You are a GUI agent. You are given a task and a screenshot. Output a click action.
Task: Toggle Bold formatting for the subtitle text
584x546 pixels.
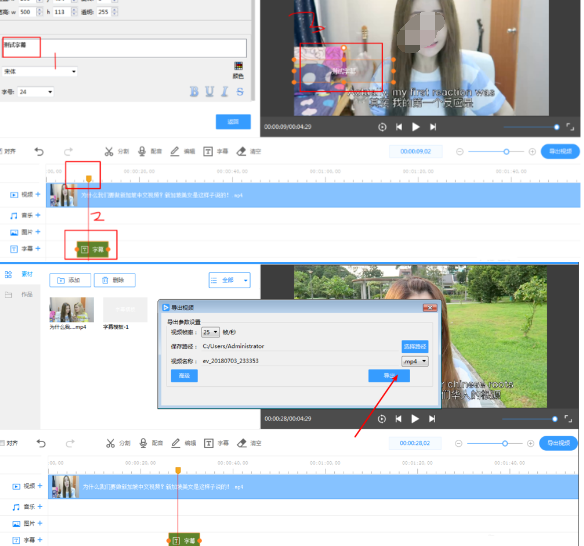pos(194,91)
